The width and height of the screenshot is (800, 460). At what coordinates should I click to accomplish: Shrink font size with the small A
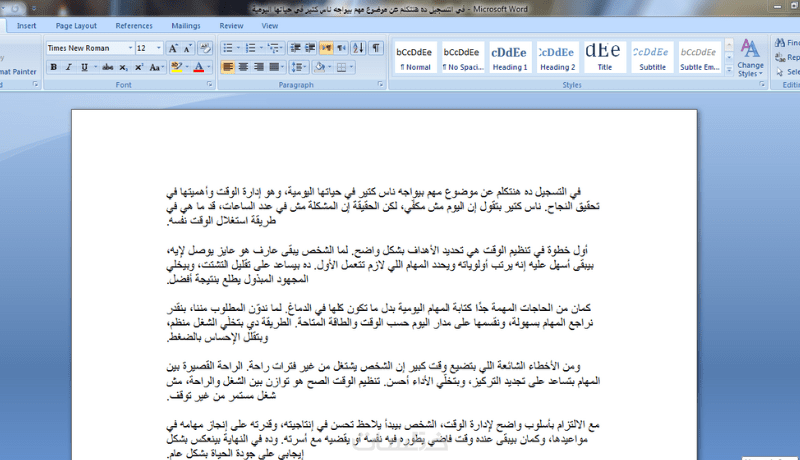pos(188,48)
